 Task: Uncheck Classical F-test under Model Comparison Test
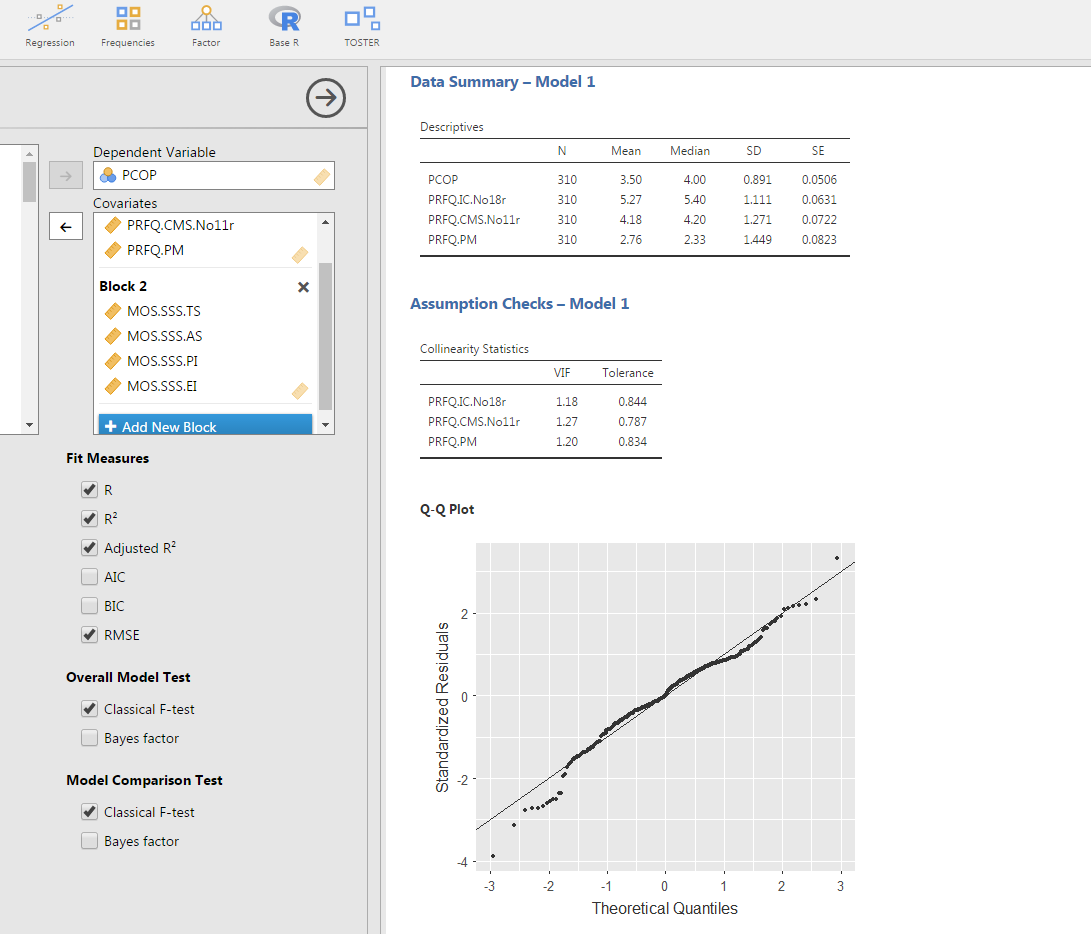click(x=90, y=812)
